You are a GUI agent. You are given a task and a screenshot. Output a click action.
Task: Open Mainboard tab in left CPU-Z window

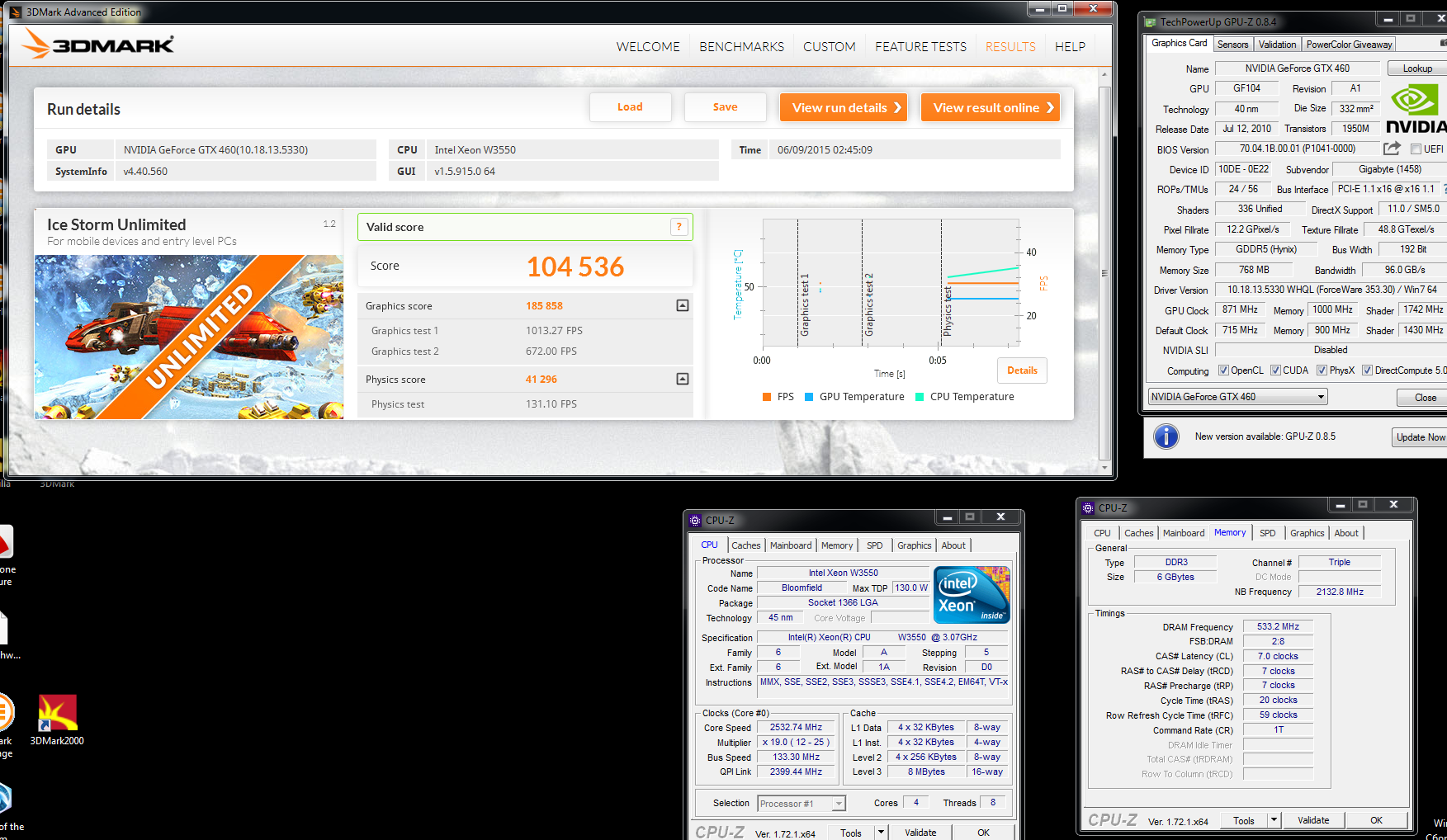coord(791,545)
